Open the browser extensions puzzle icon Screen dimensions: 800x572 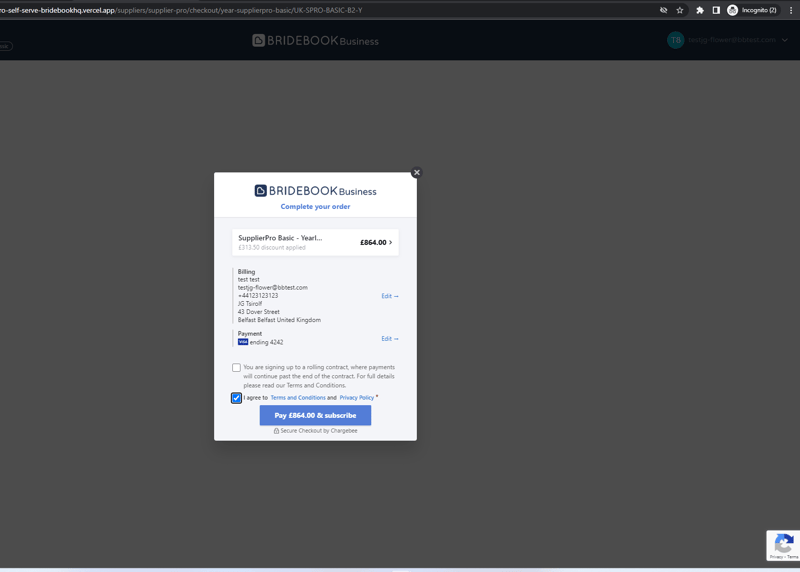700,10
